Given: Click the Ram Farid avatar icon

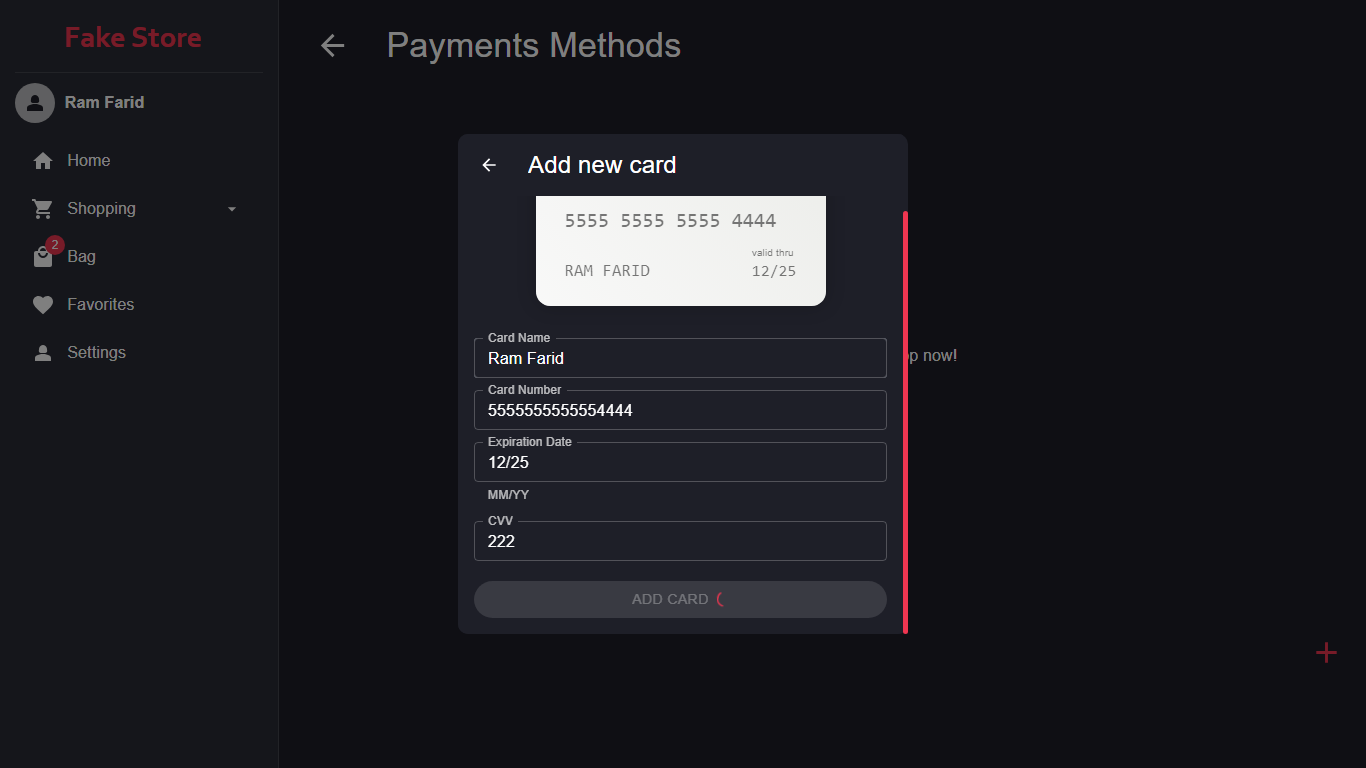Looking at the screenshot, I should (35, 103).
